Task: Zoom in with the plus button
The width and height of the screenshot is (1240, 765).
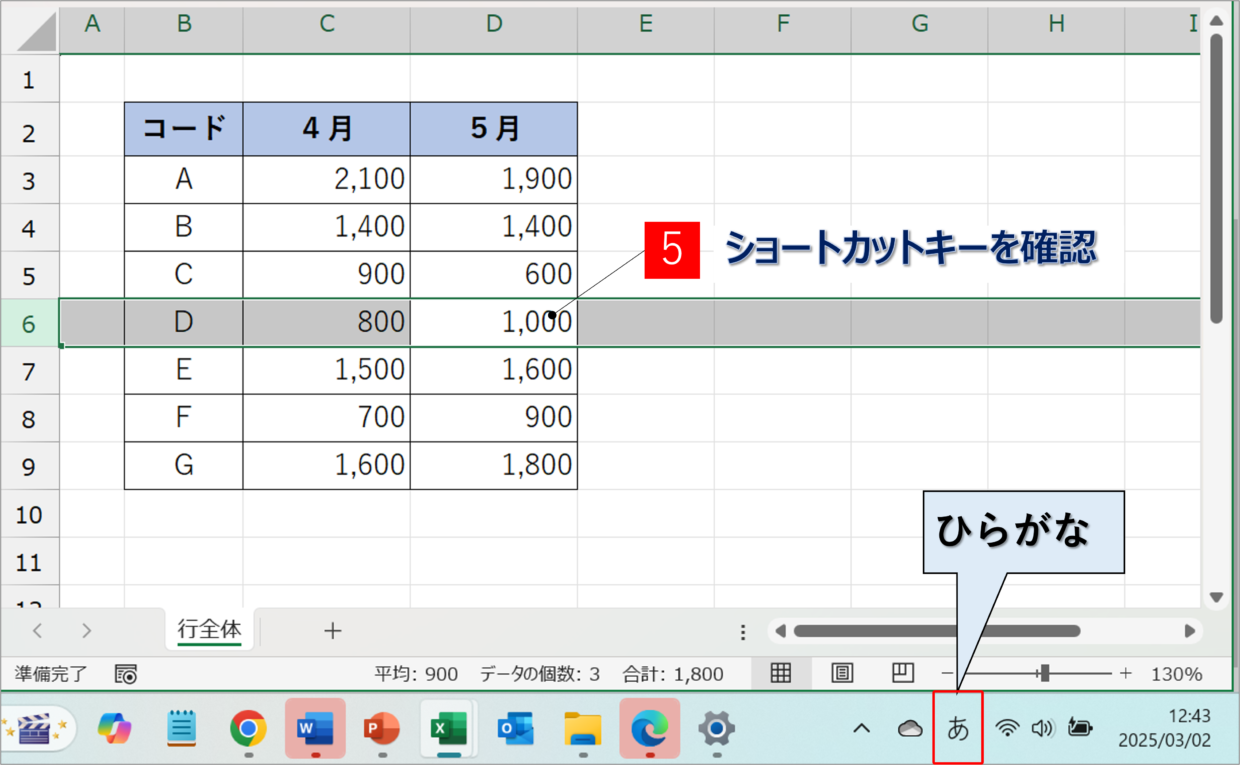Action: pos(1126,674)
